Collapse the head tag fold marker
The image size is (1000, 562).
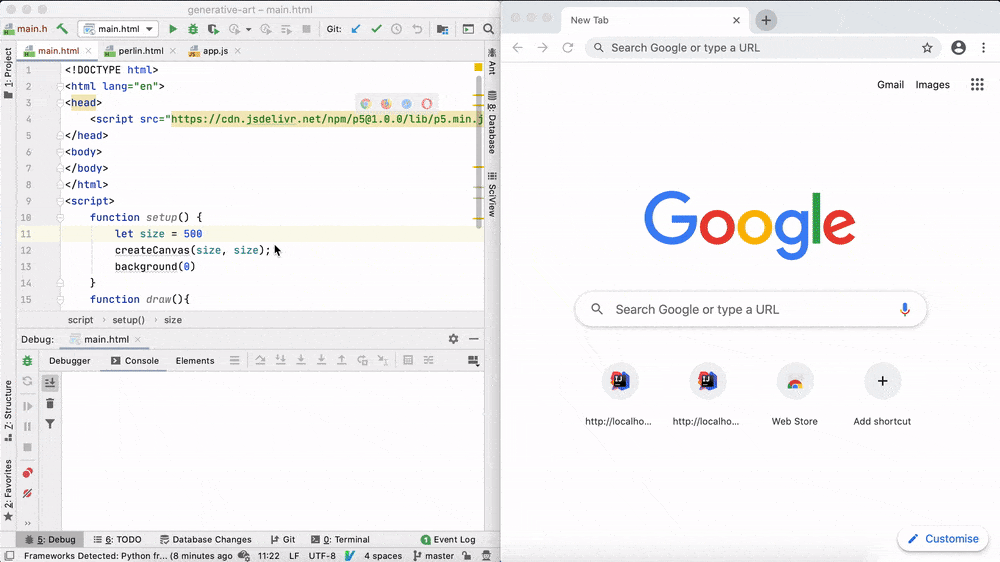(60, 103)
